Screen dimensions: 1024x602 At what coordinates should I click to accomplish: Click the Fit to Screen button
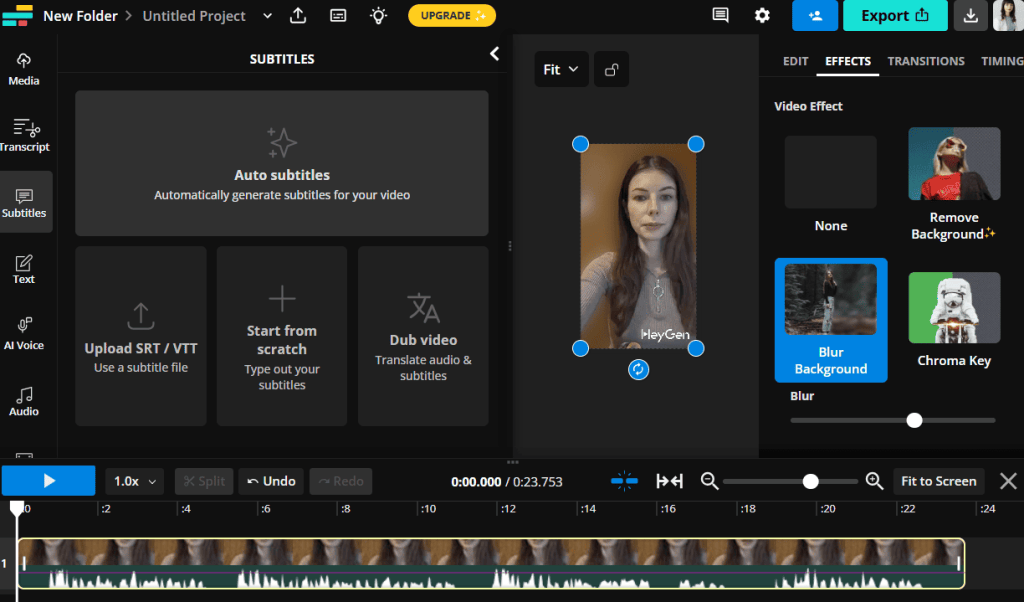pyautogui.click(x=938, y=481)
